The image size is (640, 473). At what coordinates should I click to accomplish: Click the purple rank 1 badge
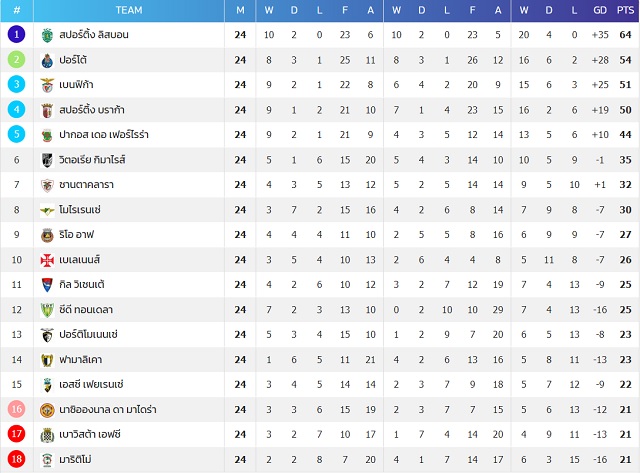(16, 34)
